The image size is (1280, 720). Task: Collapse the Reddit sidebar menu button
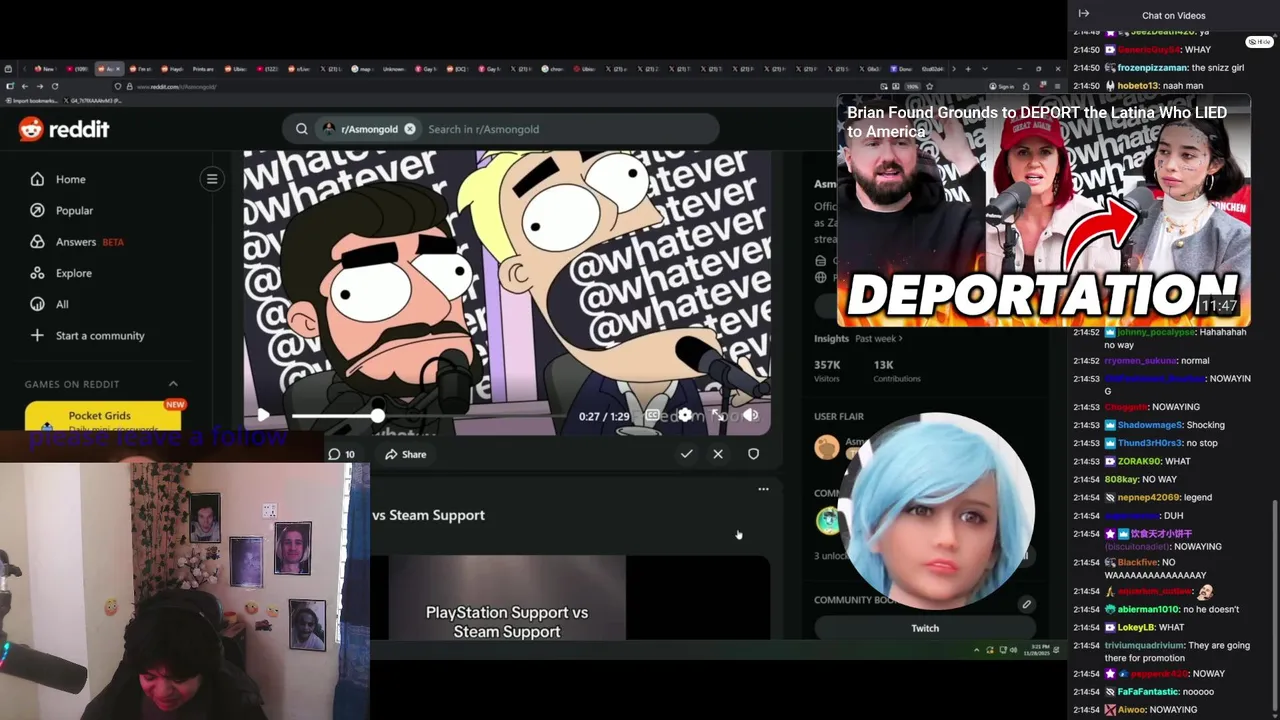(x=211, y=179)
